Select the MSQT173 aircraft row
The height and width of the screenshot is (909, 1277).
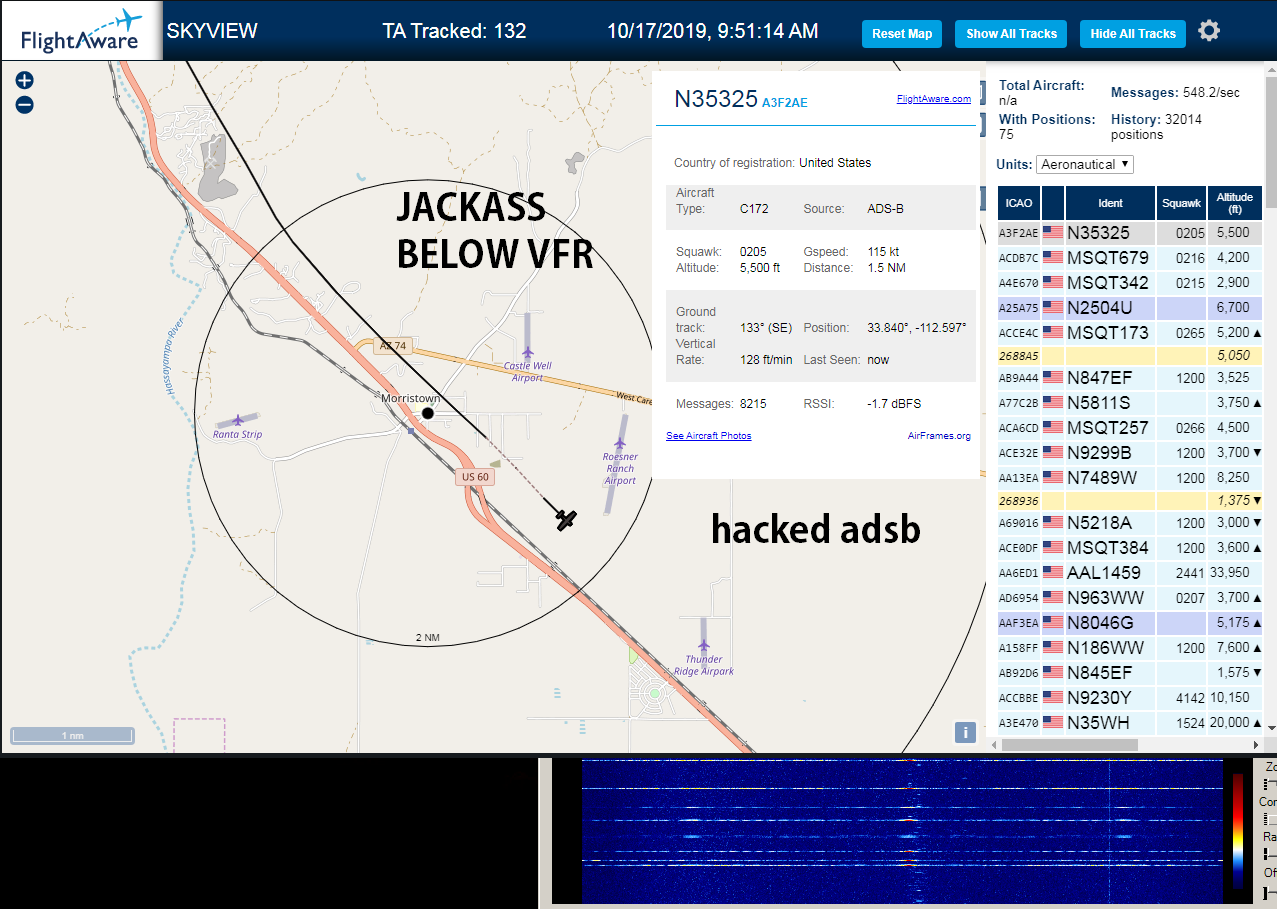(1130, 332)
